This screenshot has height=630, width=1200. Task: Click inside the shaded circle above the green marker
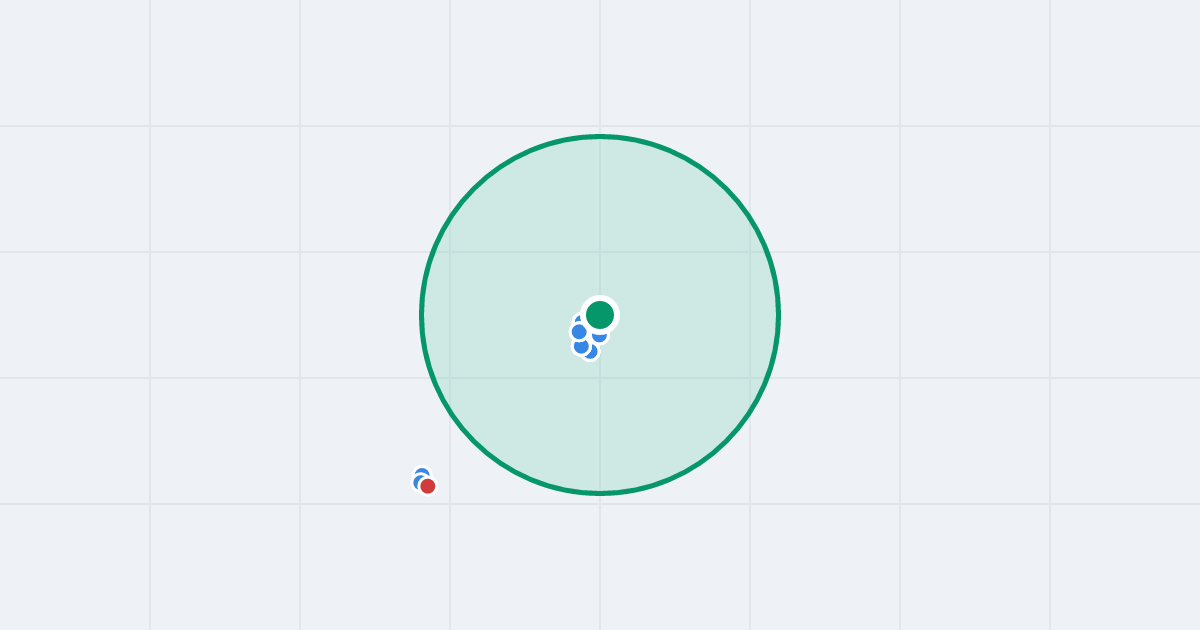[600, 220]
